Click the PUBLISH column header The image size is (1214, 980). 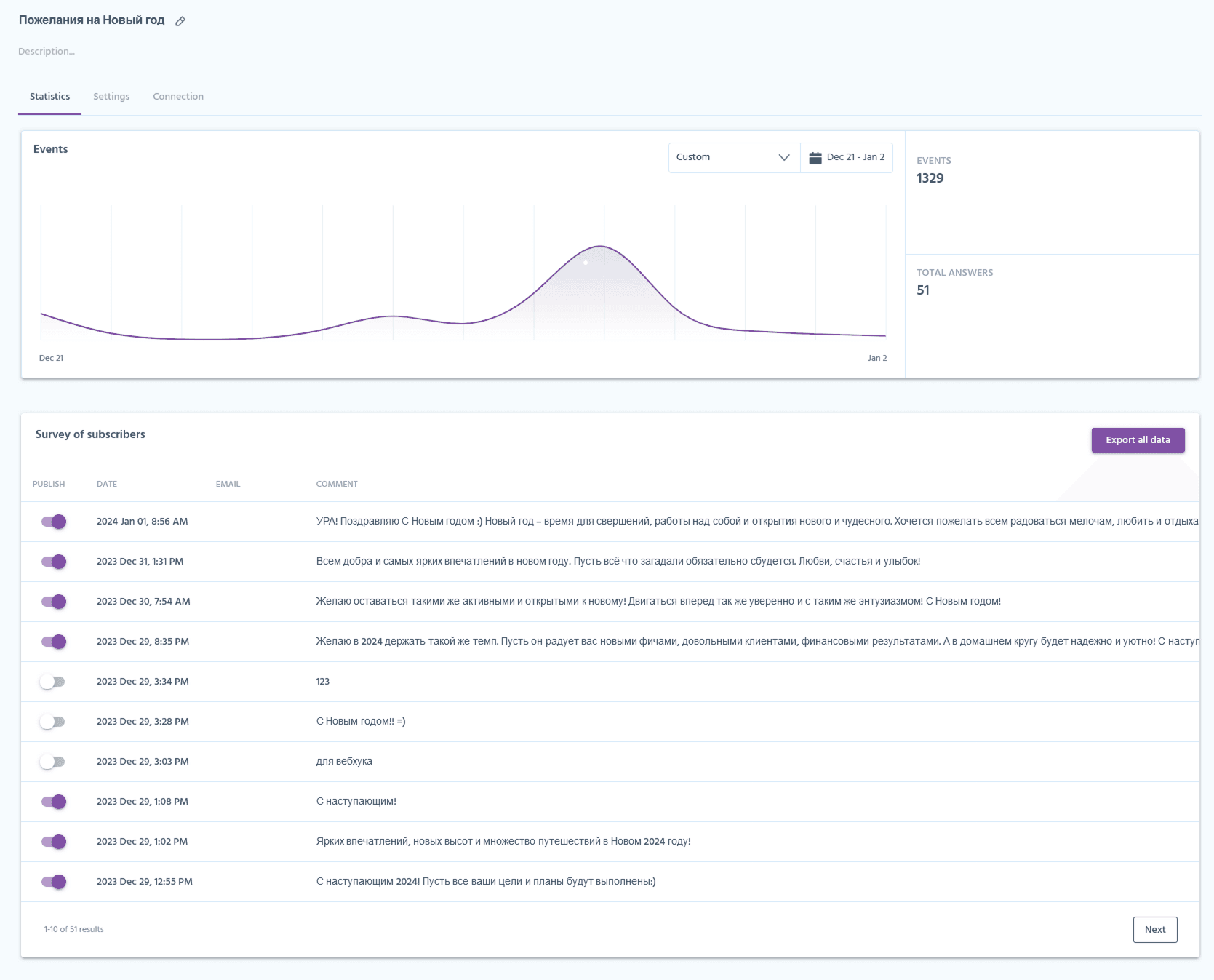(49, 484)
